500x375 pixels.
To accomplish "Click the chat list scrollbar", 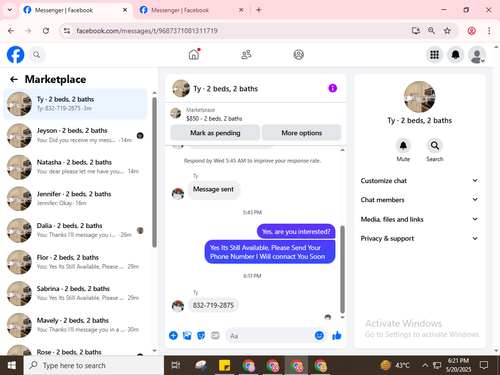I will click(154, 172).
